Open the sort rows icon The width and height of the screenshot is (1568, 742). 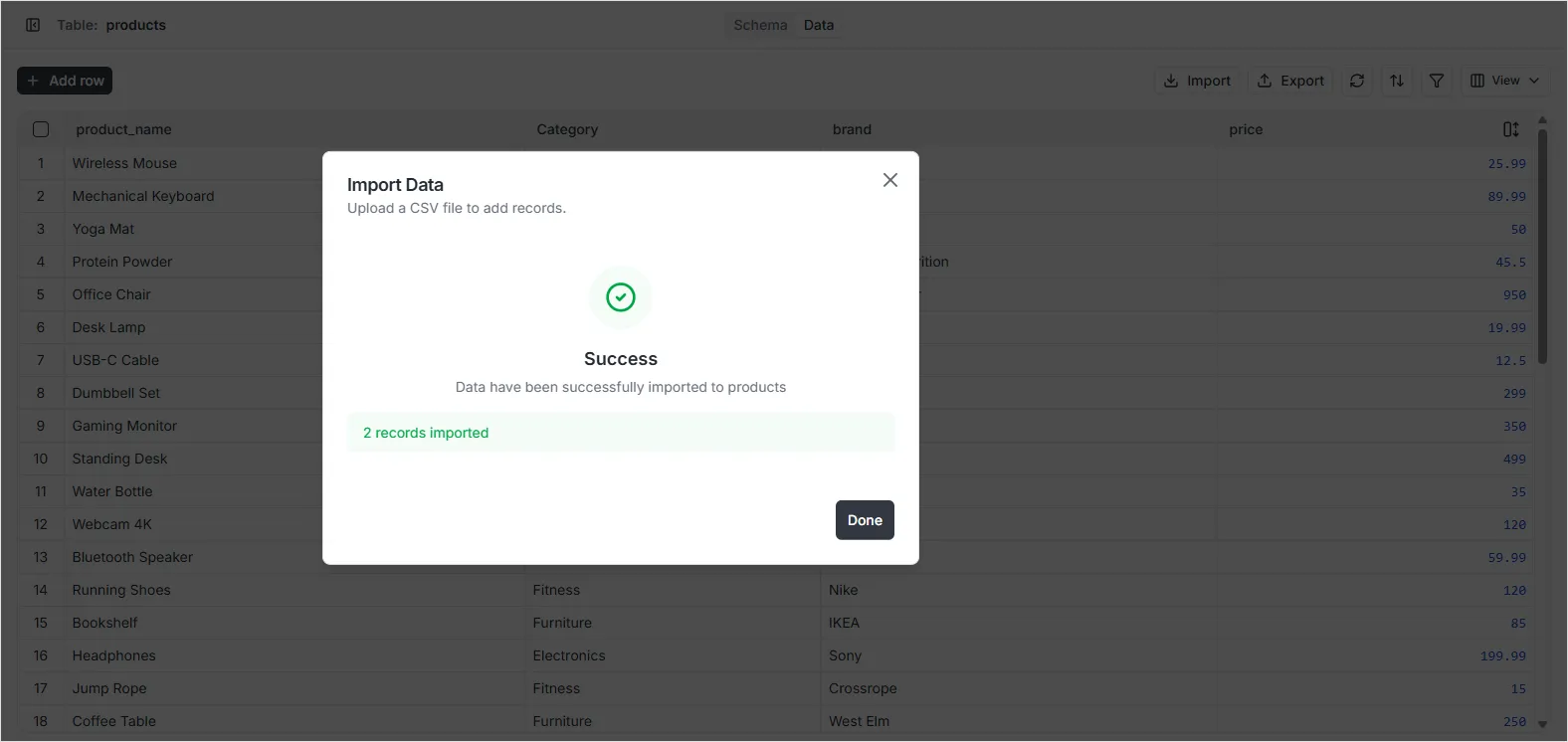[x=1397, y=81]
